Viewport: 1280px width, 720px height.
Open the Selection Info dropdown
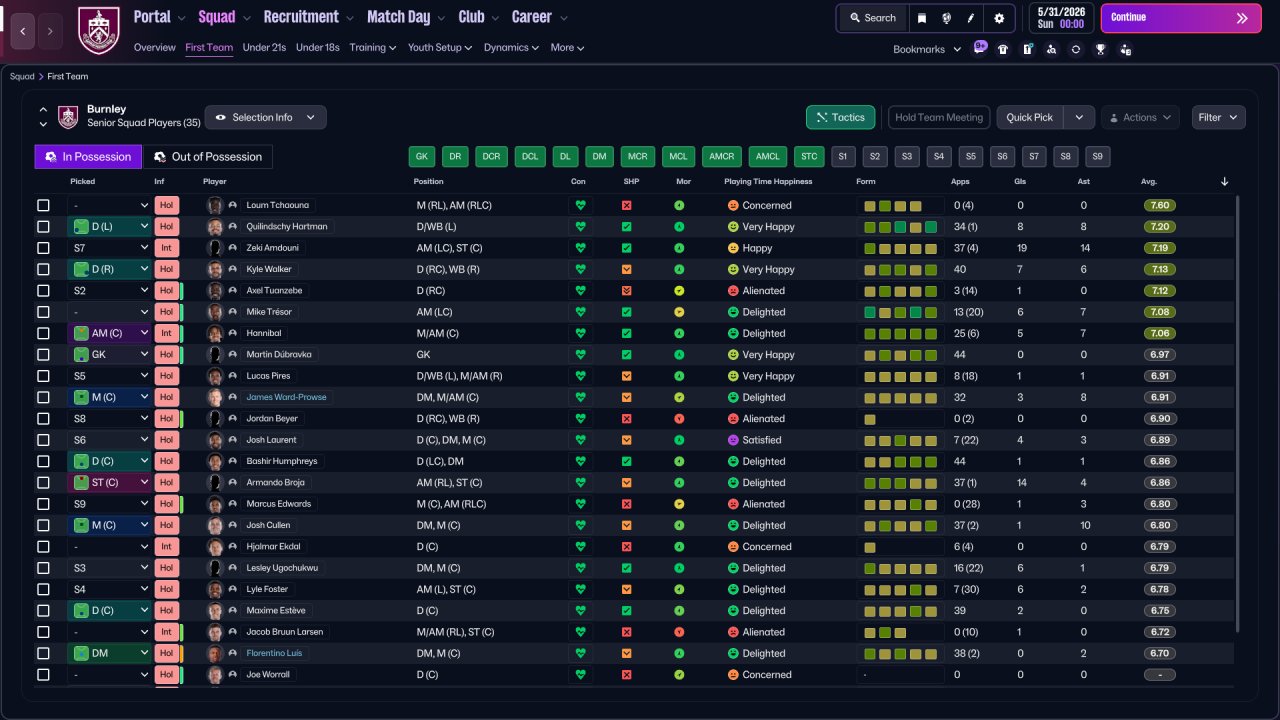coord(265,117)
